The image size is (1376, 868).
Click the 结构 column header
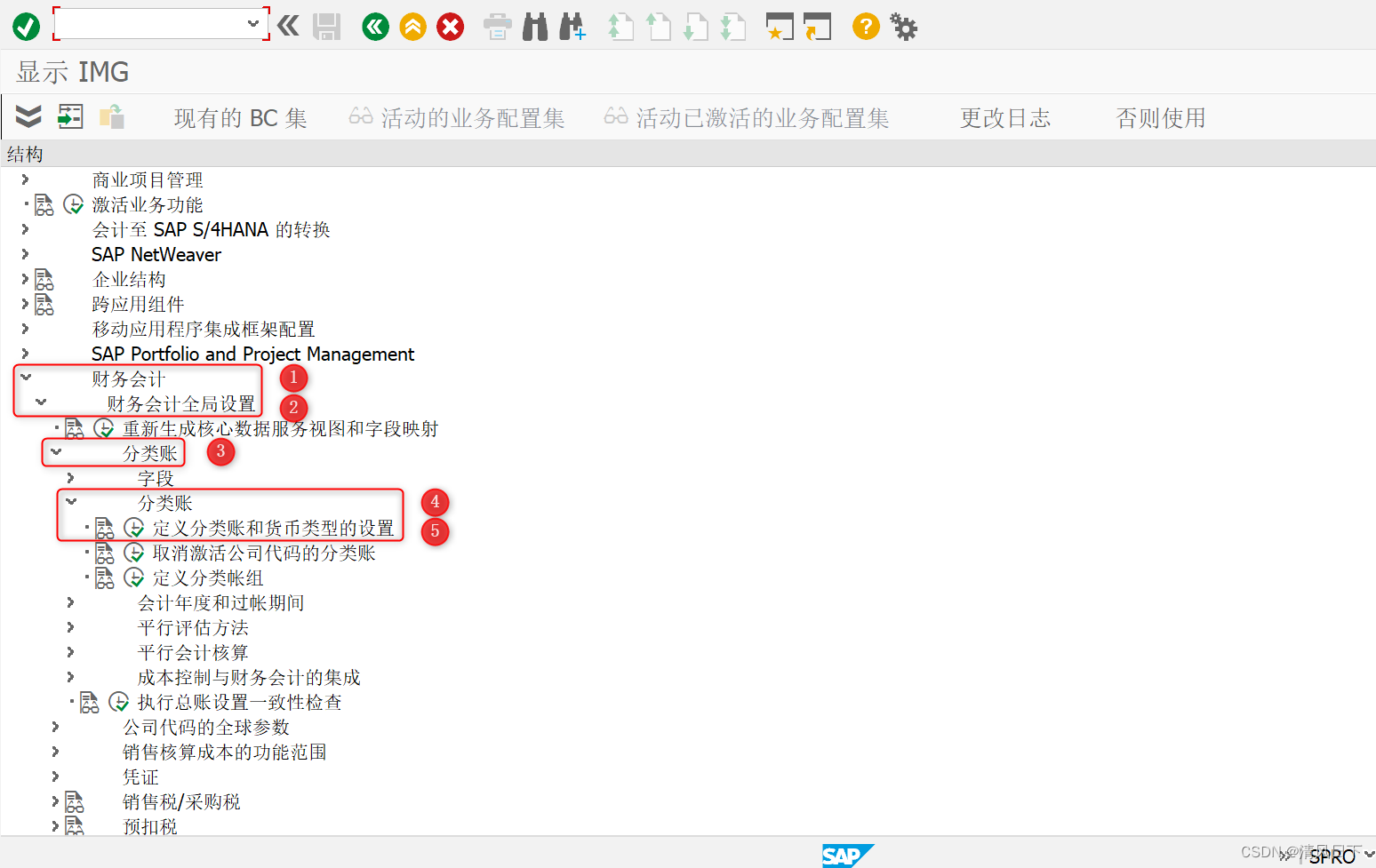25,154
